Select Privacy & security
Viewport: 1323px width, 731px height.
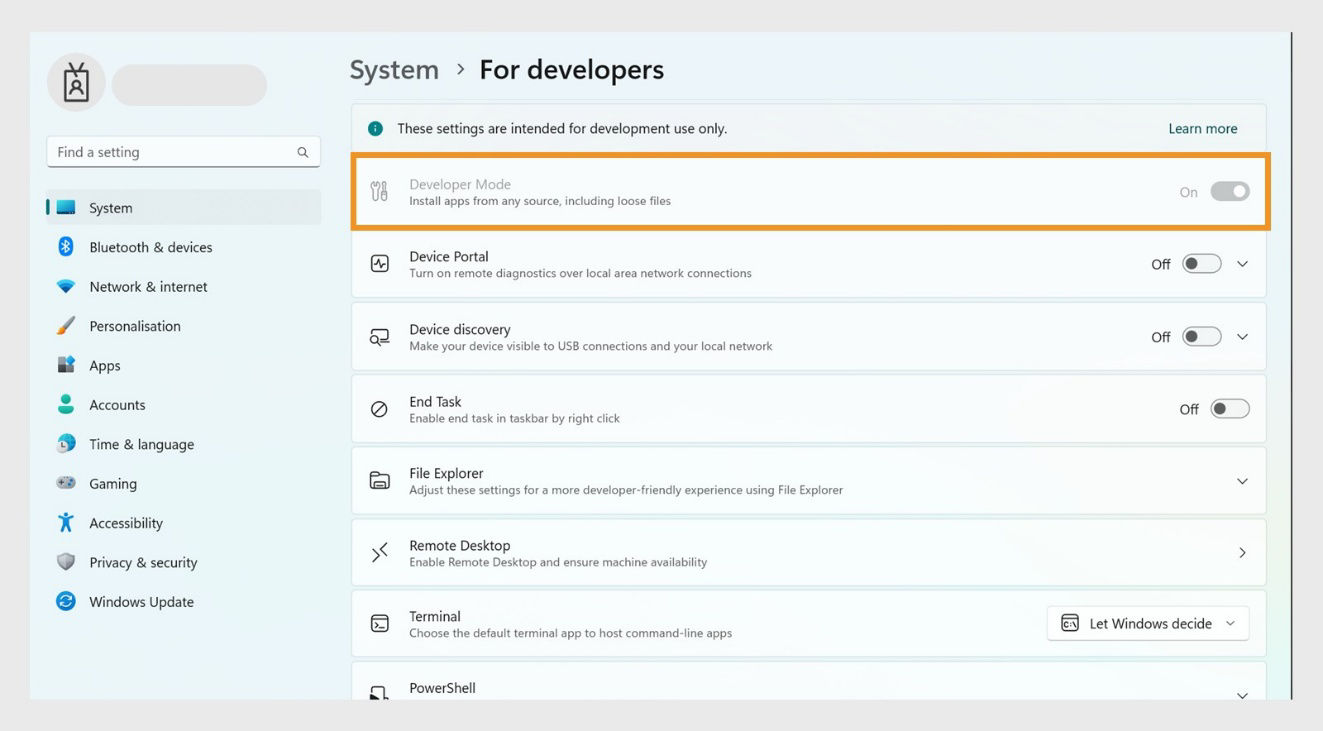[x=184, y=562]
